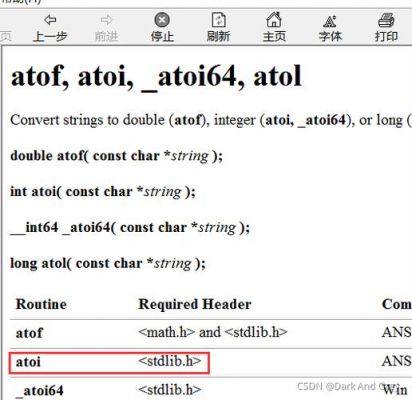Refresh the help page via 刷新 icon
Image resolution: width=412 pixels, height=400 pixels.
(x=218, y=27)
